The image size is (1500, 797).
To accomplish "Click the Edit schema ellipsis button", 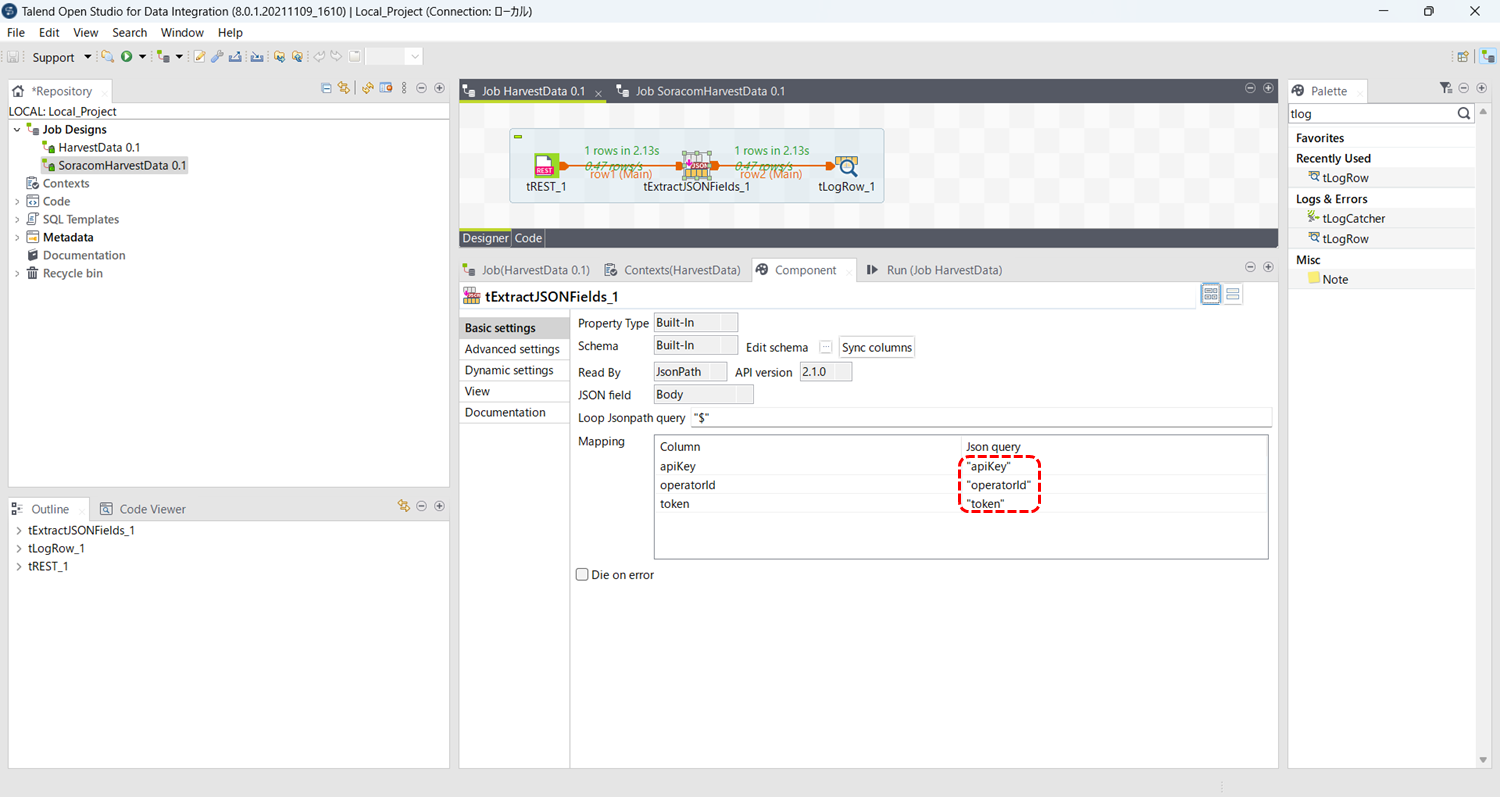I will (825, 347).
